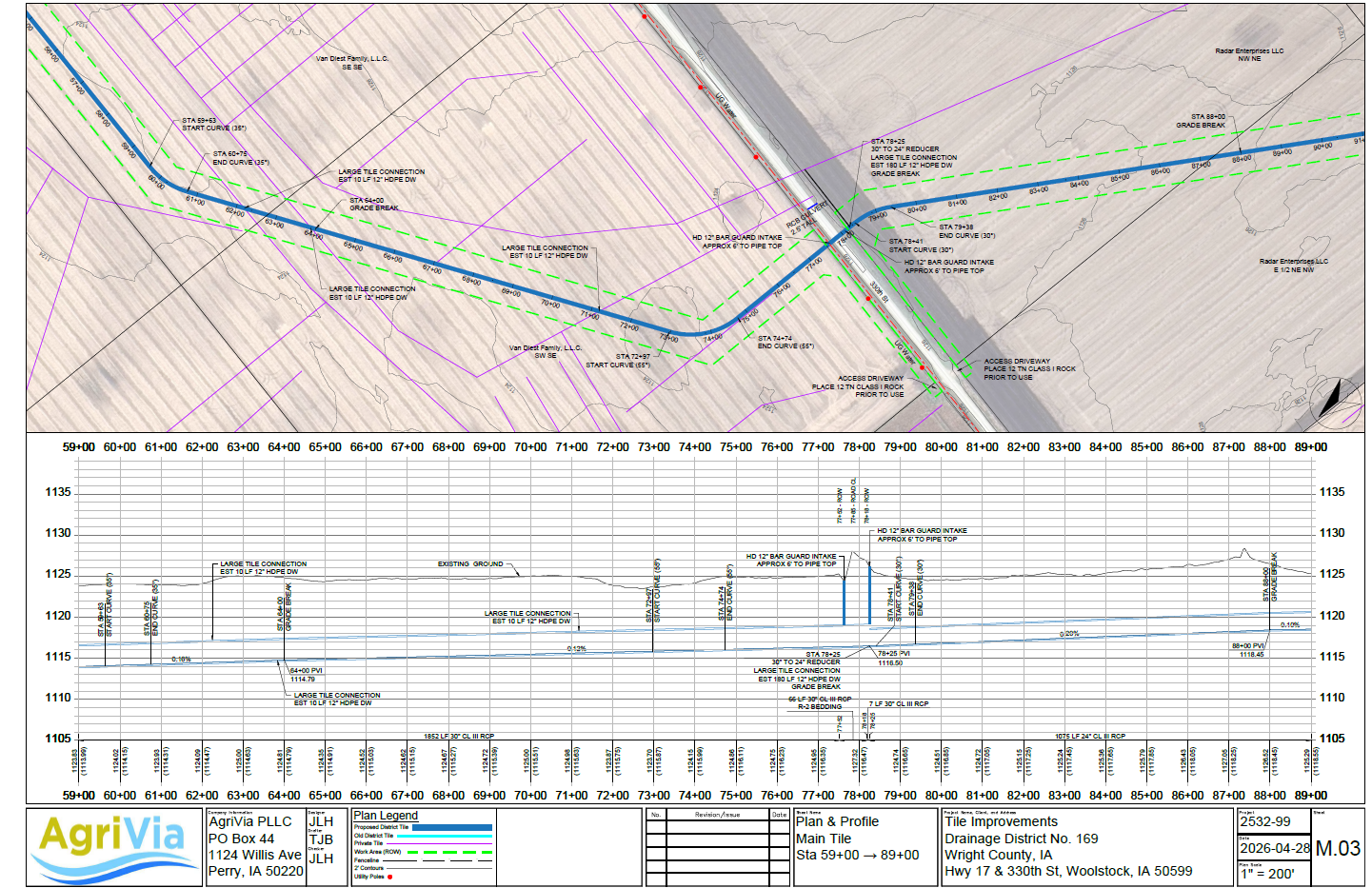Click the 88+00 PVI 1118.45 profile label
The image size is (1372, 888).
(x=1248, y=650)
